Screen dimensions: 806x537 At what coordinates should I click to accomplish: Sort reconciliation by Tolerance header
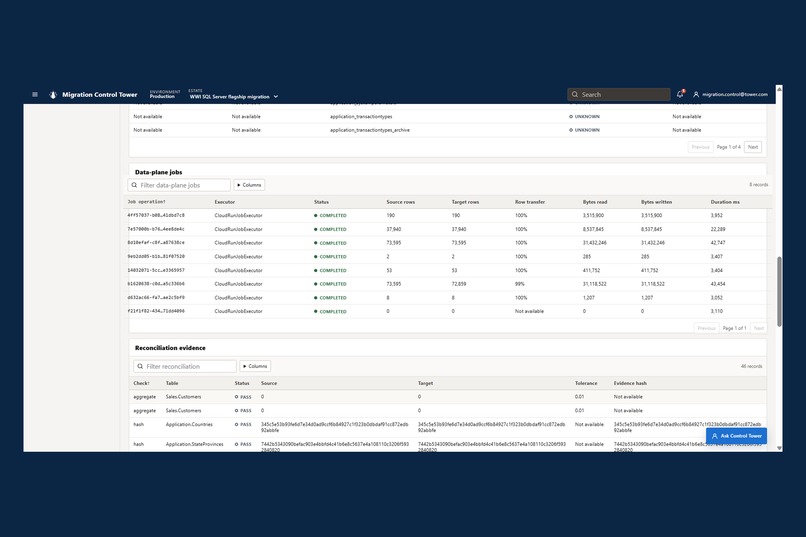(x=586, y=383)
